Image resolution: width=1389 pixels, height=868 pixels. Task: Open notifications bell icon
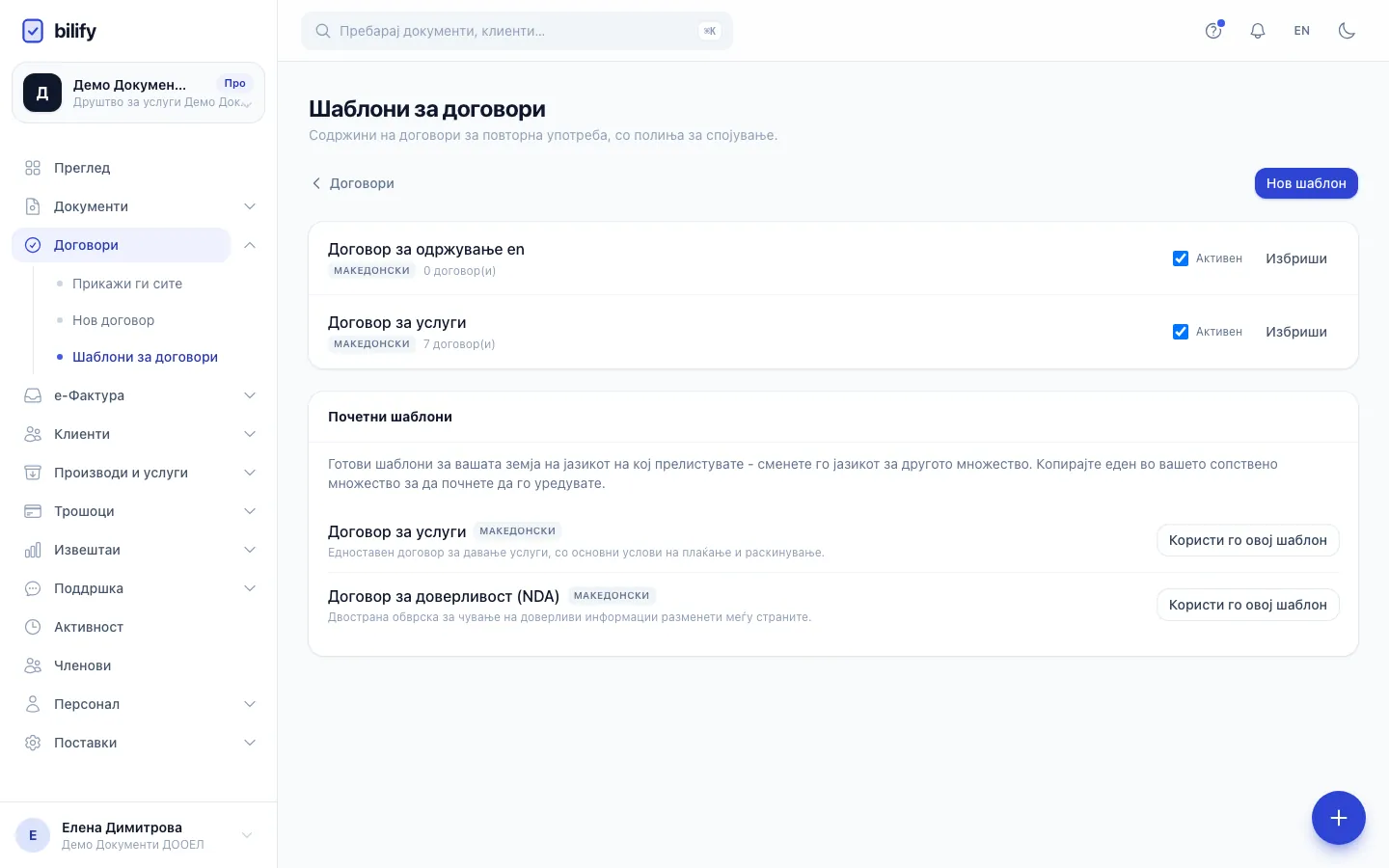[1258, 31]
